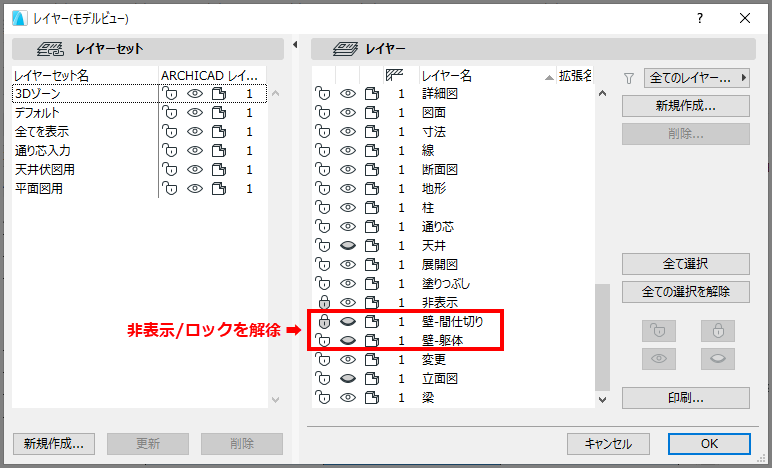Image resolution: width=772 pixels, height=468 pixels.
Task: Click the キャンセル button
Action: tap(608, 444)
